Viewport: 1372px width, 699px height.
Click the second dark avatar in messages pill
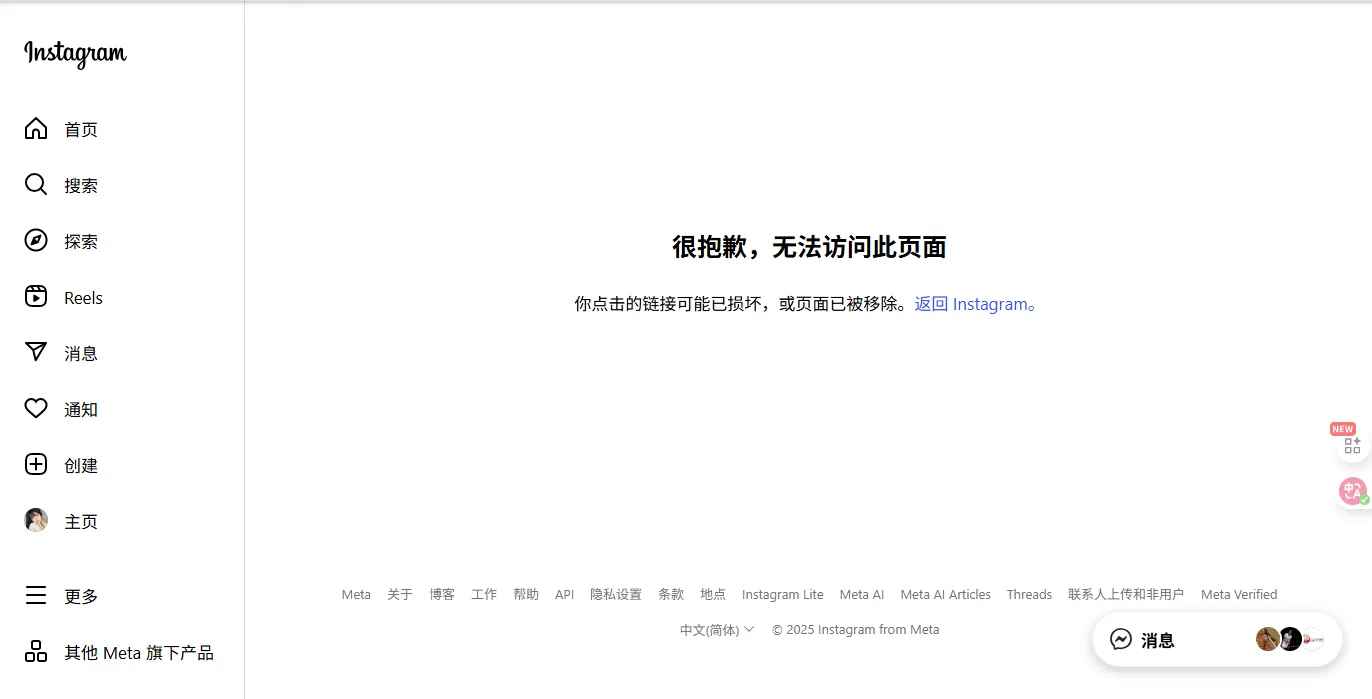tap(1290, 639)
